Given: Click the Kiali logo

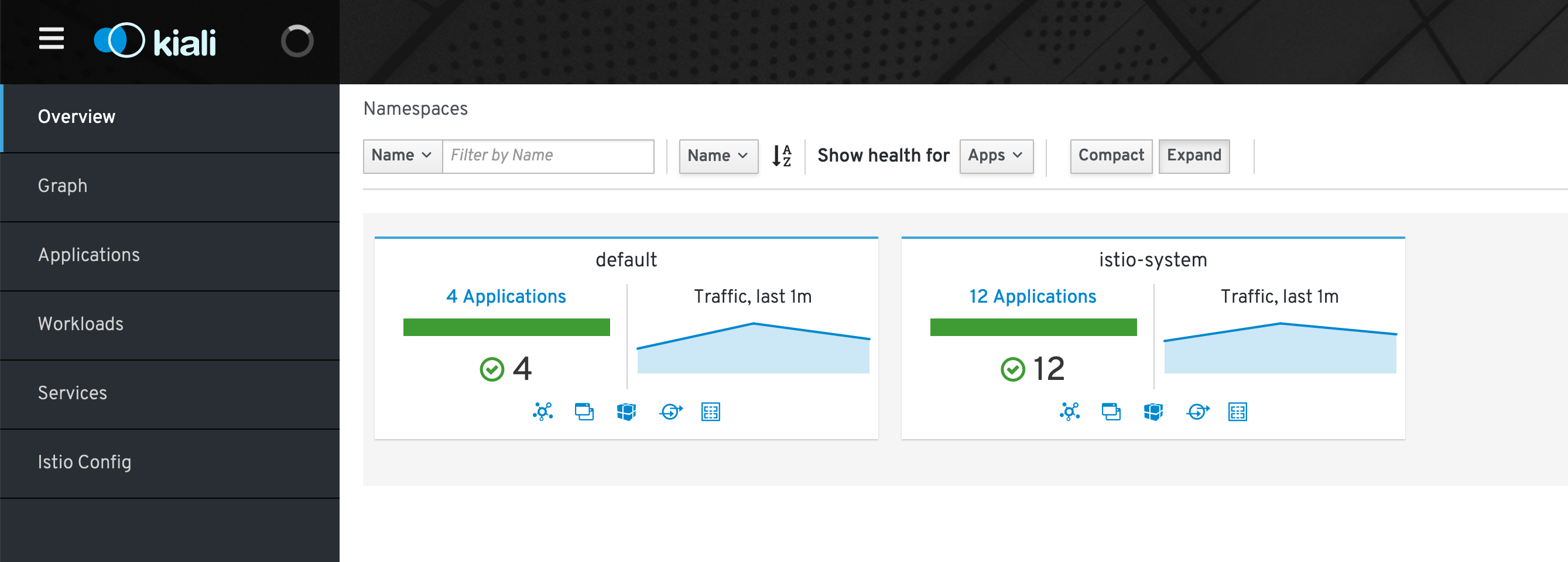Looking at the screenshot, I should [155, 42].
